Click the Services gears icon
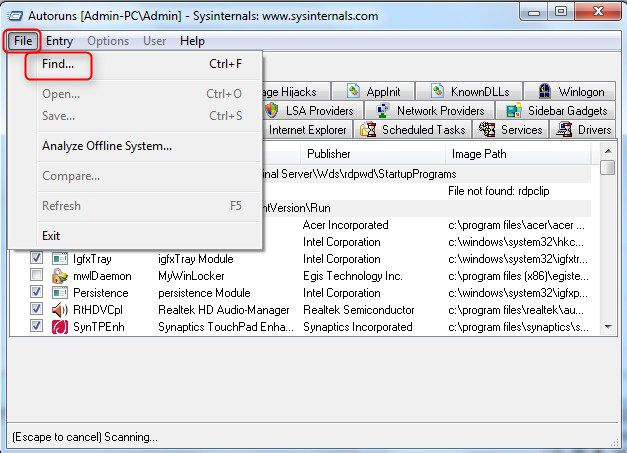 point(487,130)
